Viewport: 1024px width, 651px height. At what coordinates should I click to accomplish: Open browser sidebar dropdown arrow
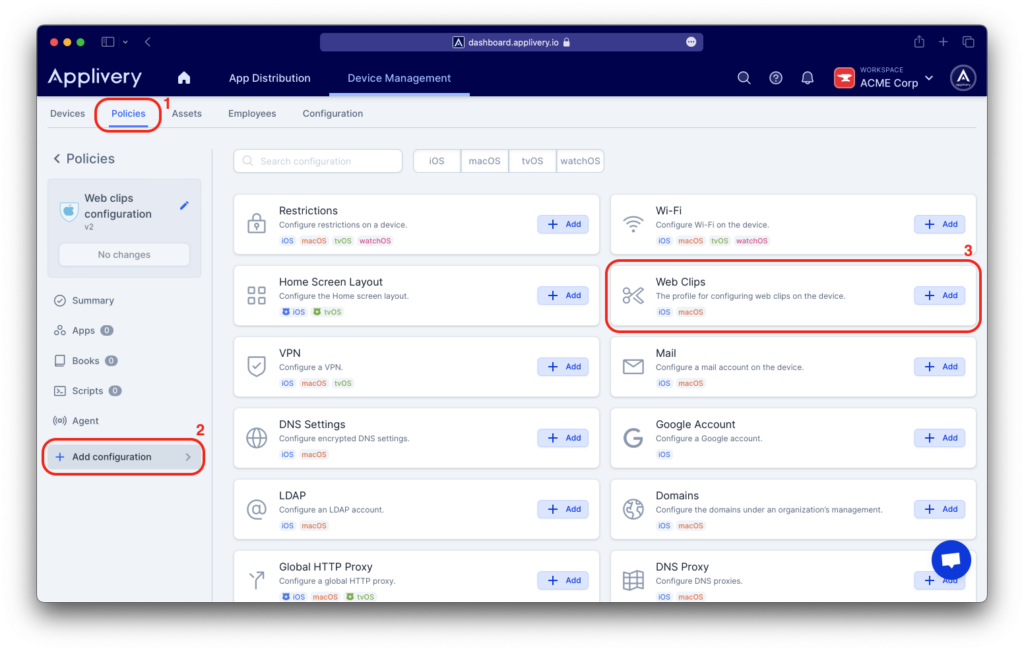click(125, 42)
